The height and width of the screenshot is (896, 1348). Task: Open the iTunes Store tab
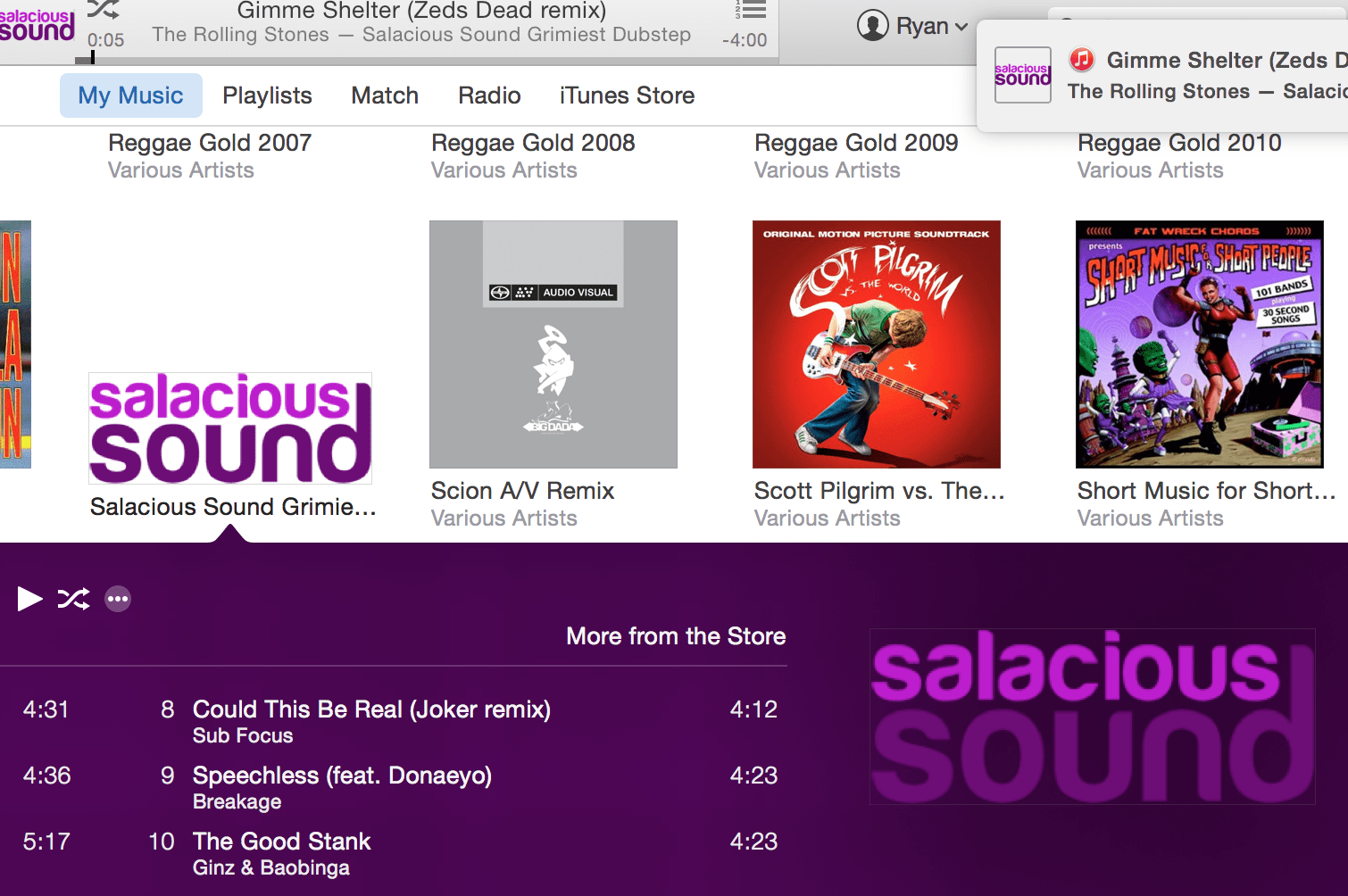627,95
